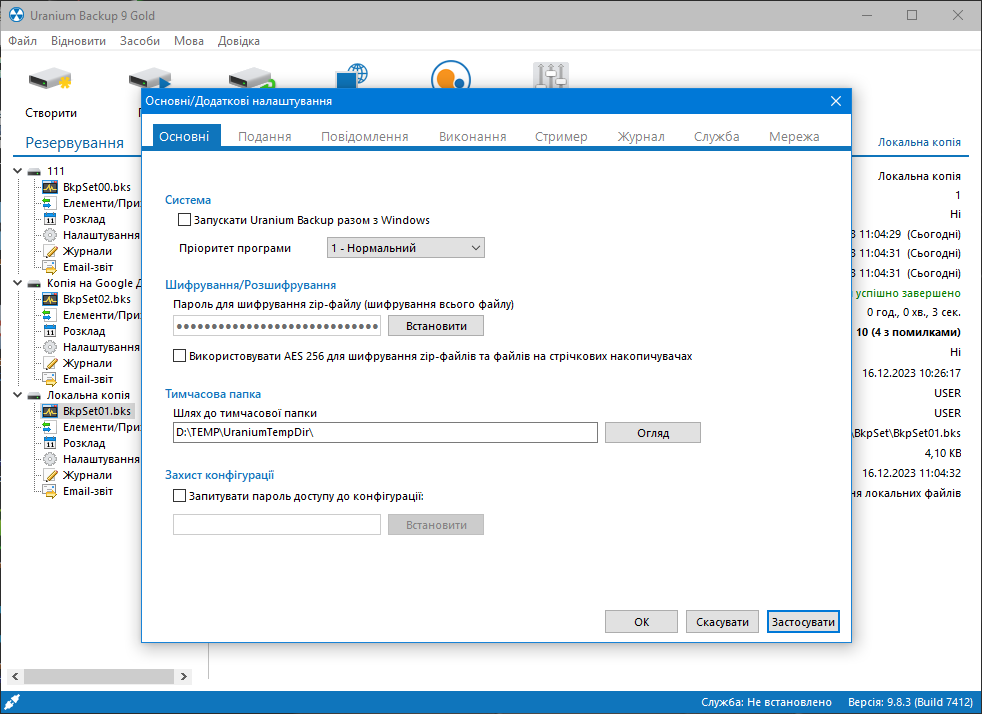Image resolution: width=982 pixels, height=714 pixels.
Task: Click the zip encryption password field
Action: (277, 326)
